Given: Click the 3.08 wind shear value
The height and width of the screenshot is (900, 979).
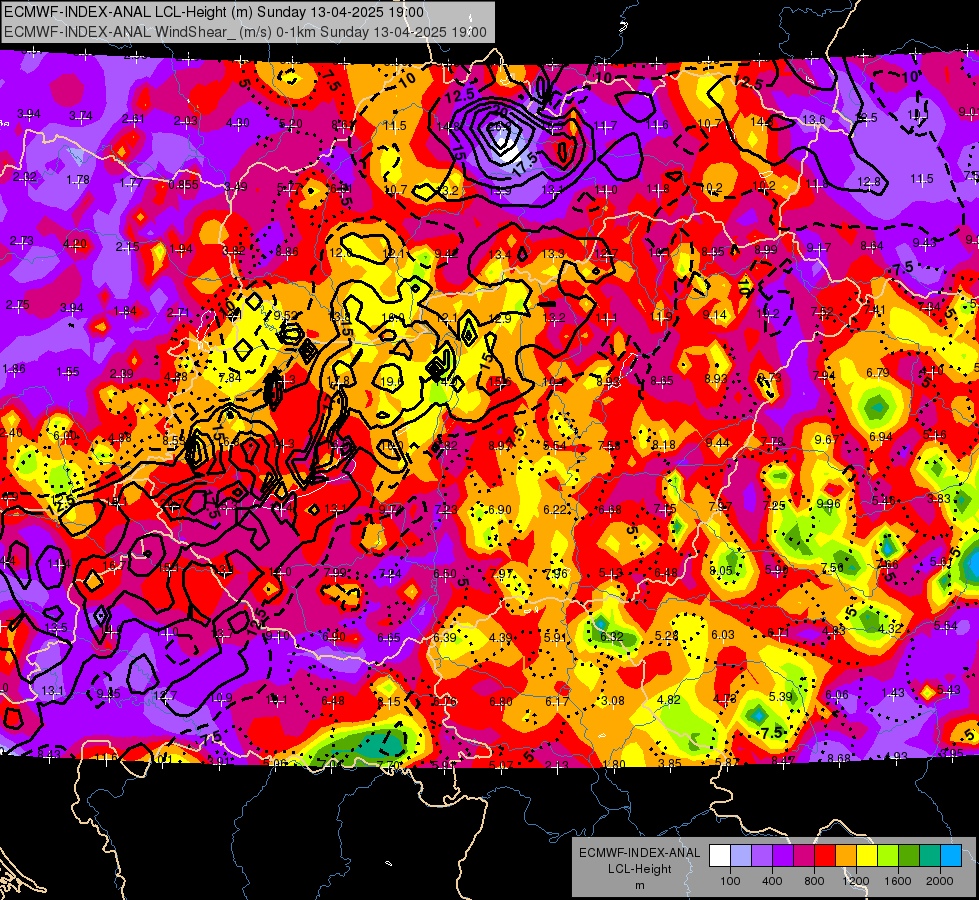Looking at the screenshot, I should [x=612, y=701].
